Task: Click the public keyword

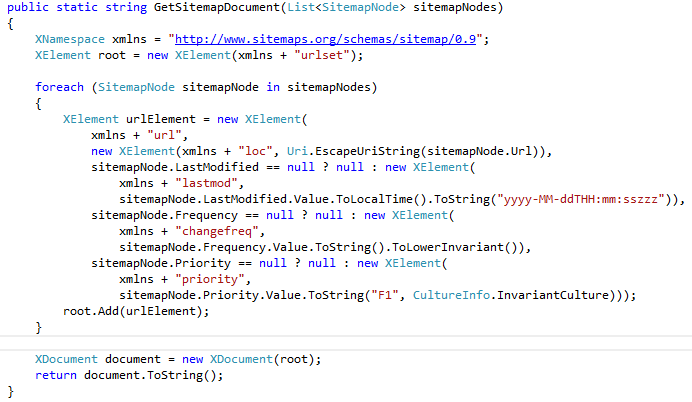Action: coord(28,8)
